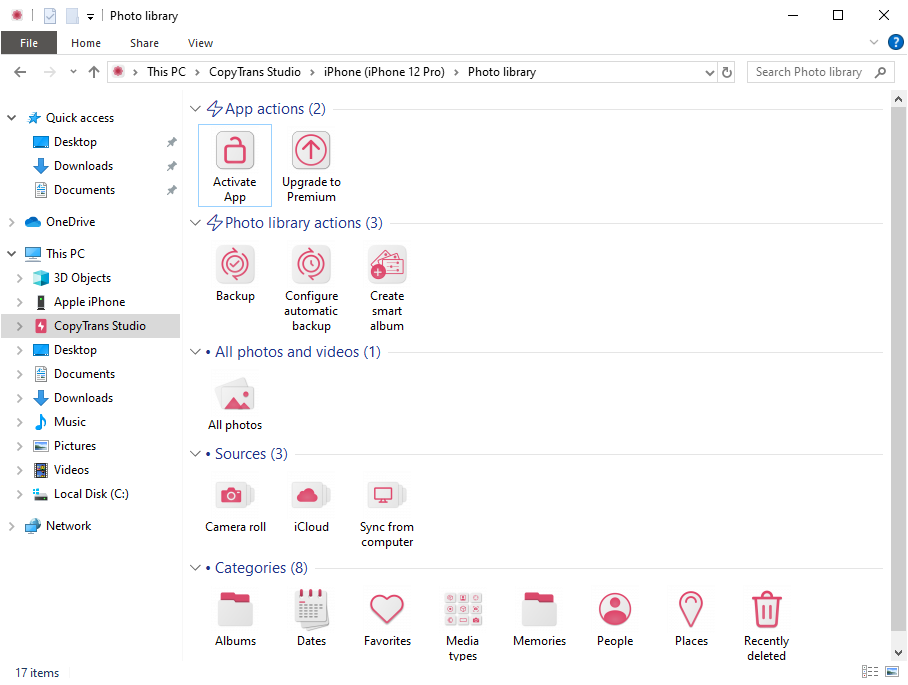Image resolution: width=908 pixels, height=685 pixels.
Task: Click iPhone (iPhone 12 Pro) breadcrumb
Action: (384, 72)
